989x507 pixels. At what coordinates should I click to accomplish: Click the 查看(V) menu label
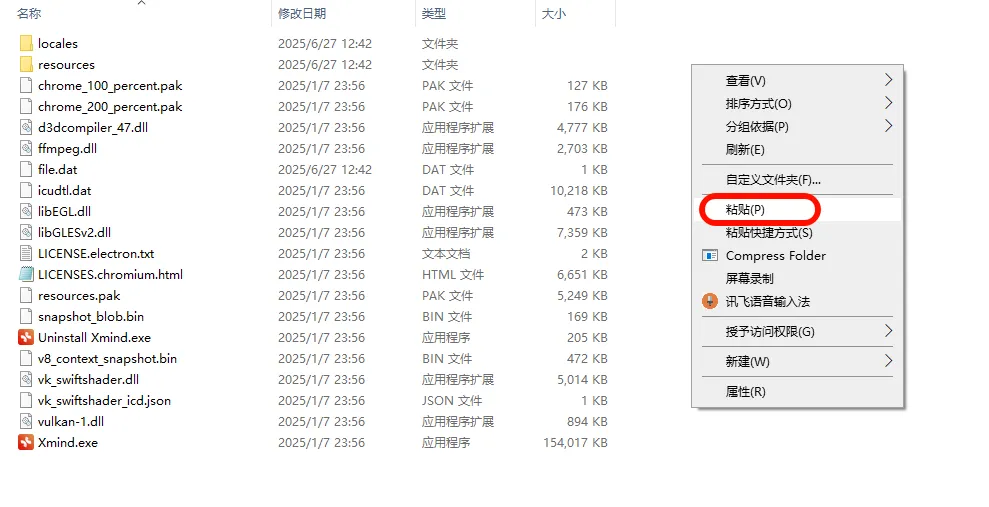746,81
